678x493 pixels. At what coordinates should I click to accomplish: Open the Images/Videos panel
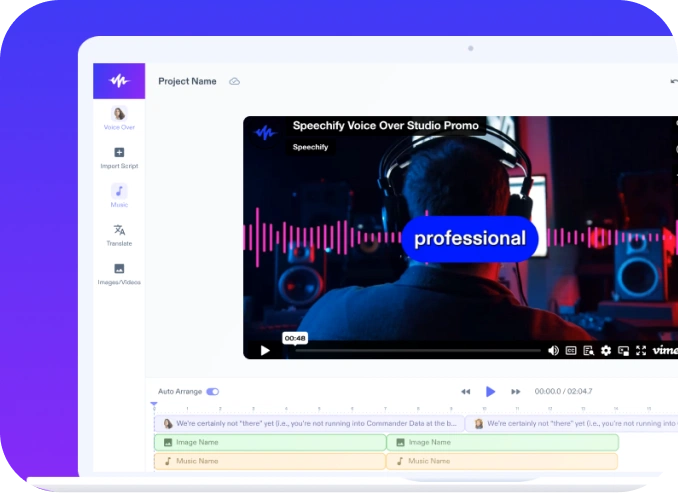(x=119, y=274)
